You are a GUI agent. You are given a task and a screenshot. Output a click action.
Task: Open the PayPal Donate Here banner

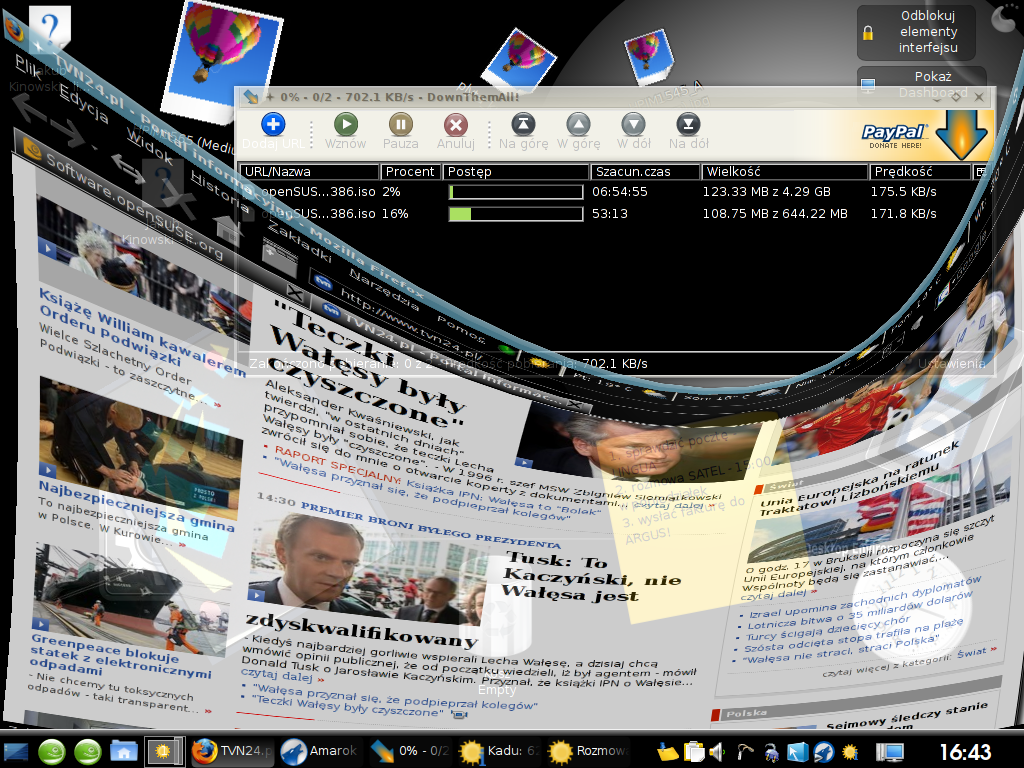(x=925, y=135)
